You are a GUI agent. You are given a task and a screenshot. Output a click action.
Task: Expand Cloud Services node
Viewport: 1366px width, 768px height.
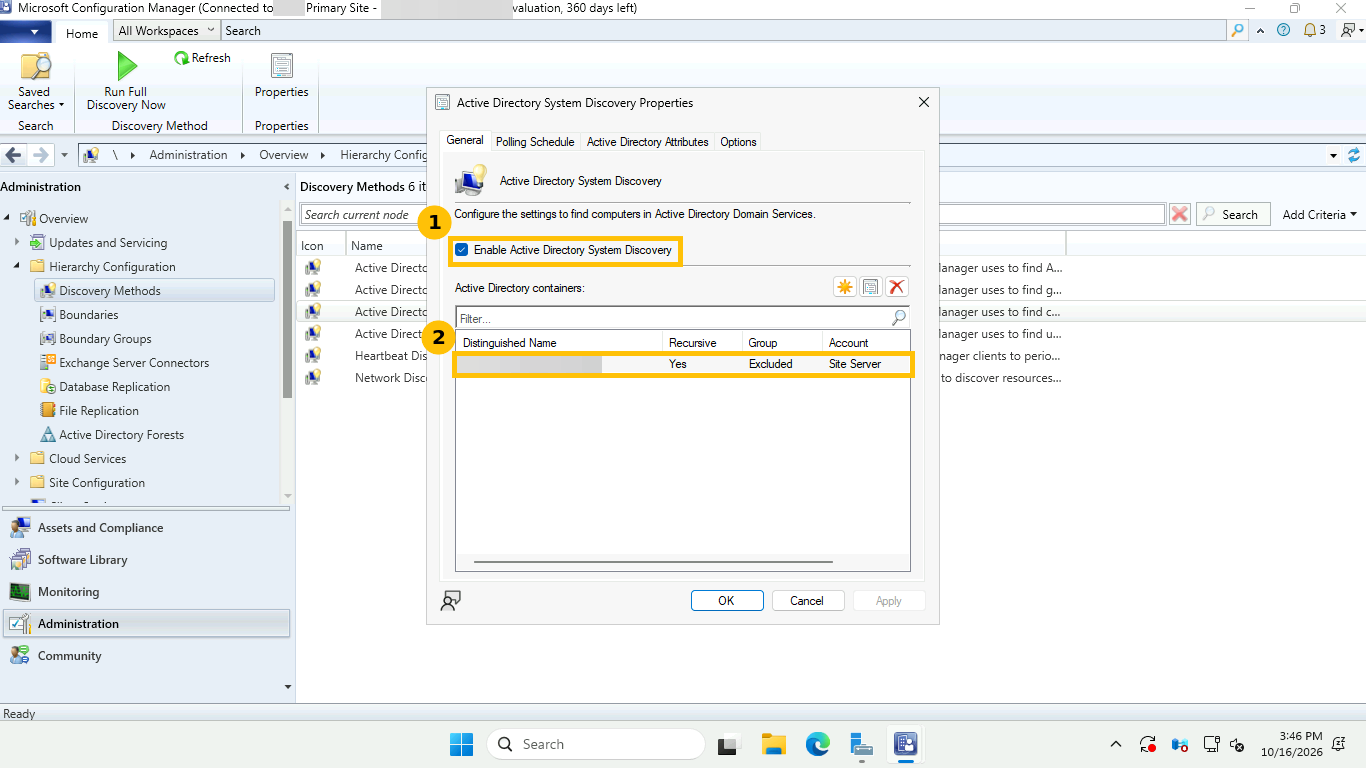click(x=17, y=459)
